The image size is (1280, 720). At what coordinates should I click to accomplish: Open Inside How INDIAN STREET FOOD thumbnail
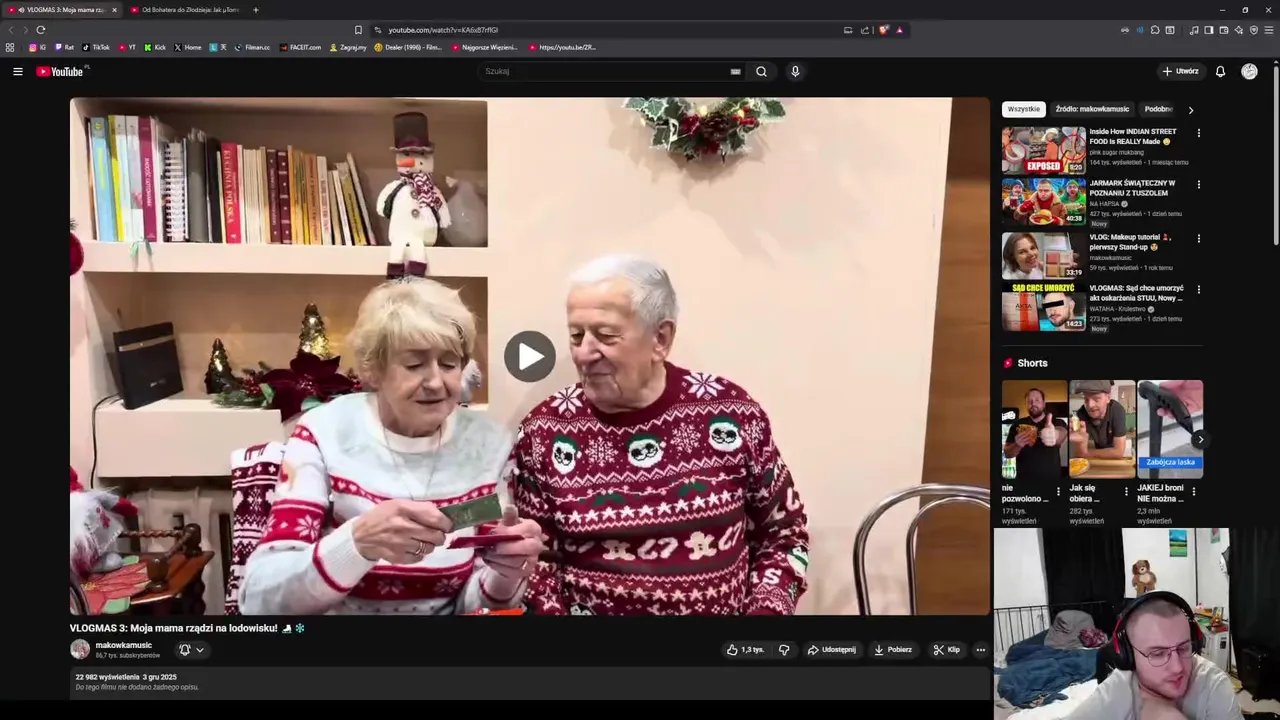[x=1043, y=150]
